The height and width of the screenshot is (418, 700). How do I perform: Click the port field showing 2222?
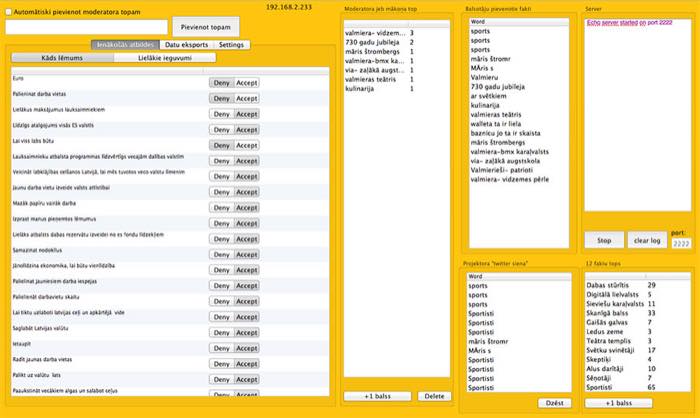pos(681,243)
